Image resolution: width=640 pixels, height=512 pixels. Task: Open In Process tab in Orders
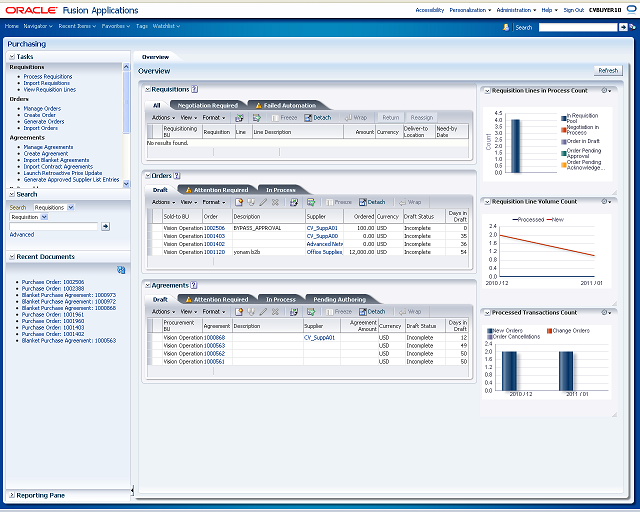coord(281,190)
